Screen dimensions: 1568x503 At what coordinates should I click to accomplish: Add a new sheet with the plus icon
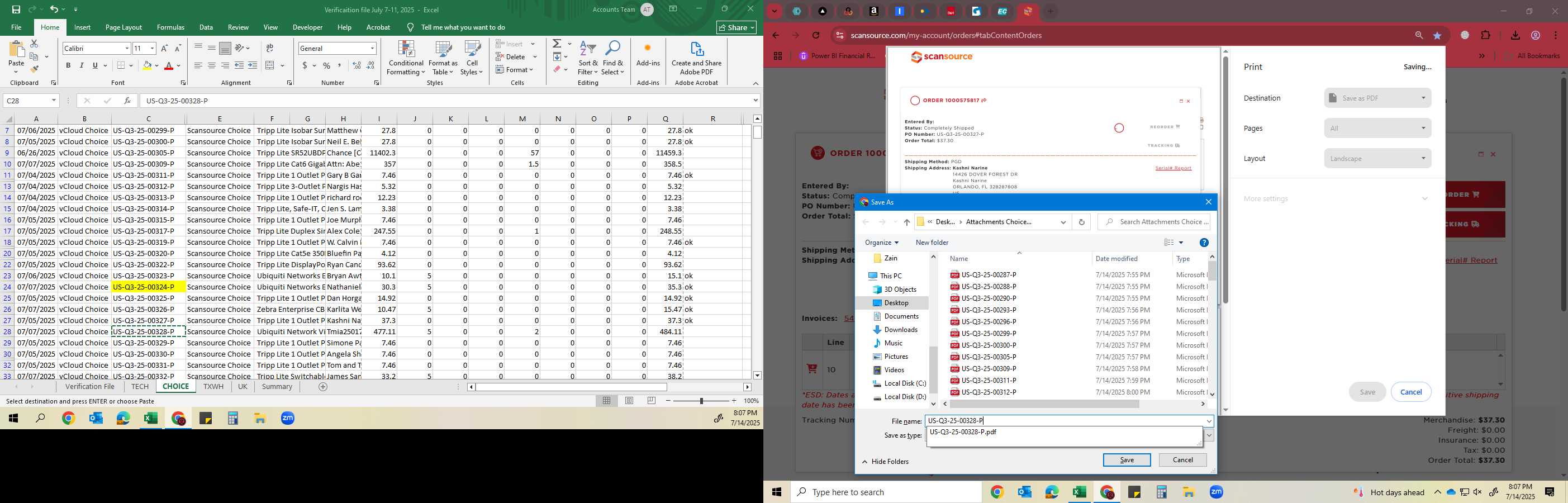tap(323, 387)
